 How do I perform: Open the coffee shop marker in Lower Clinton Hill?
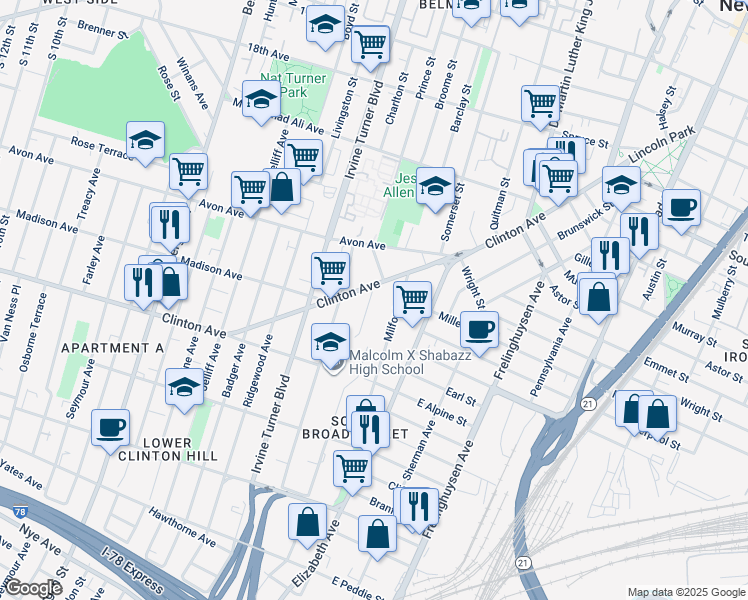coord(111,428)
